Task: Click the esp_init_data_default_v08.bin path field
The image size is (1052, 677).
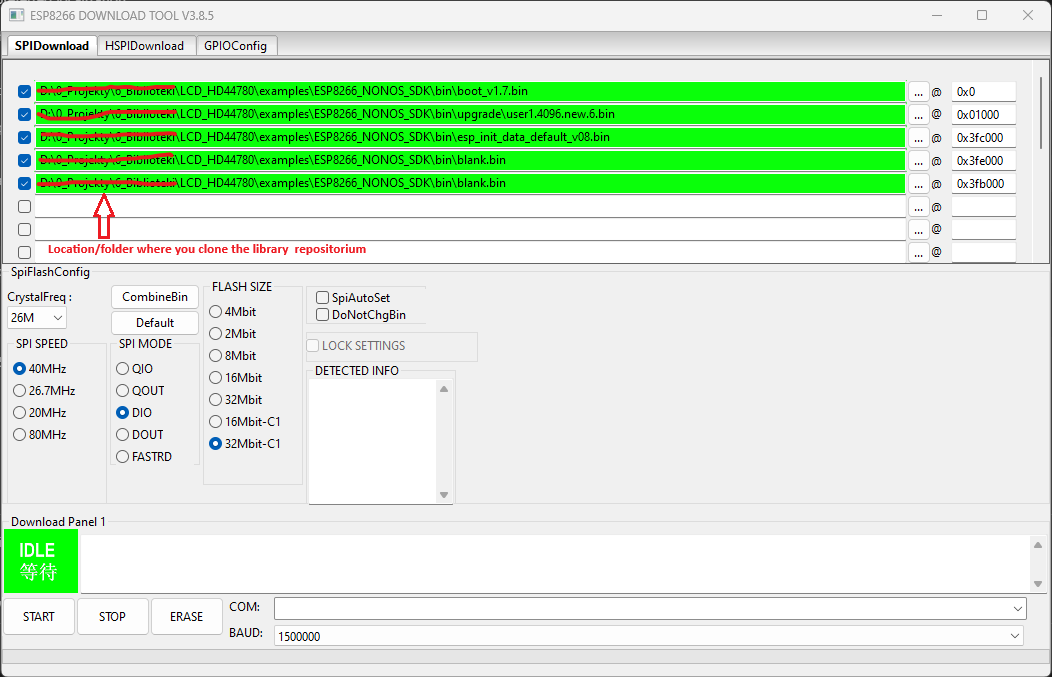Action: click(x=470, y=138)
